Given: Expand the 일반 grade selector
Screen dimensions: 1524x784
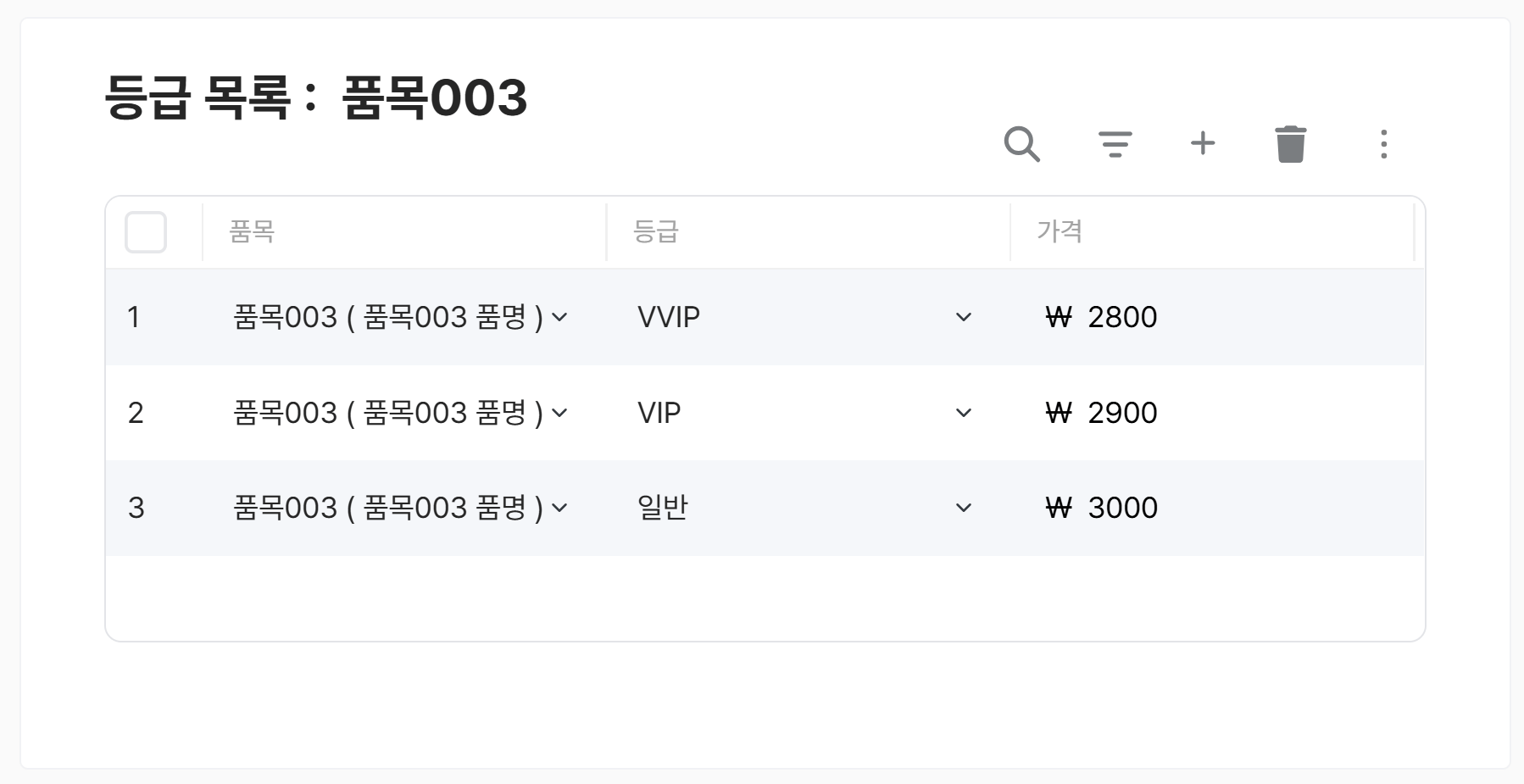Looking at the screenshot, I should 962,508.
